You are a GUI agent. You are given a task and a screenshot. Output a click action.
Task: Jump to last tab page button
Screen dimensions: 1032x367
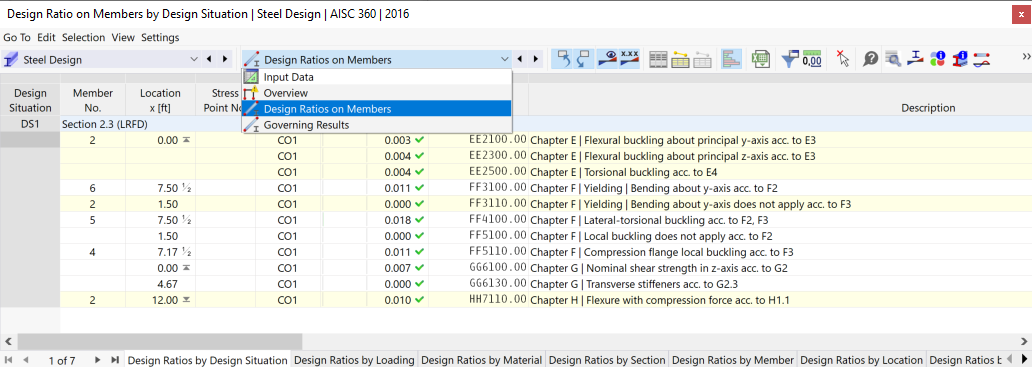click(115, 360)
